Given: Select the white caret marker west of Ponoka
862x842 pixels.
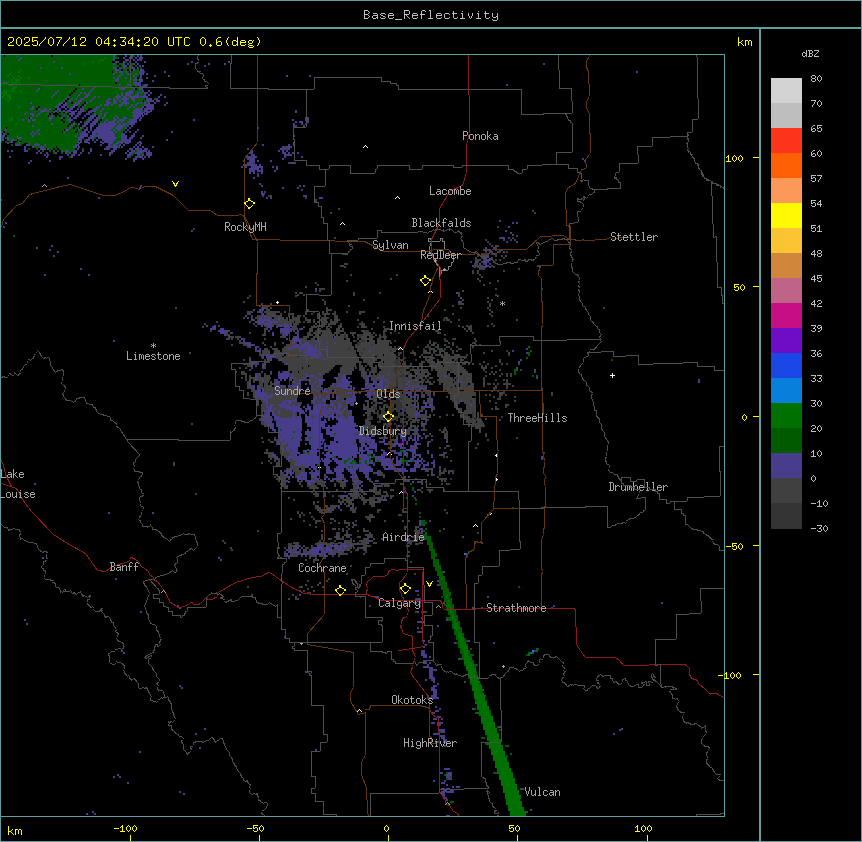Looking at the screenshot, I should [365, 147].
